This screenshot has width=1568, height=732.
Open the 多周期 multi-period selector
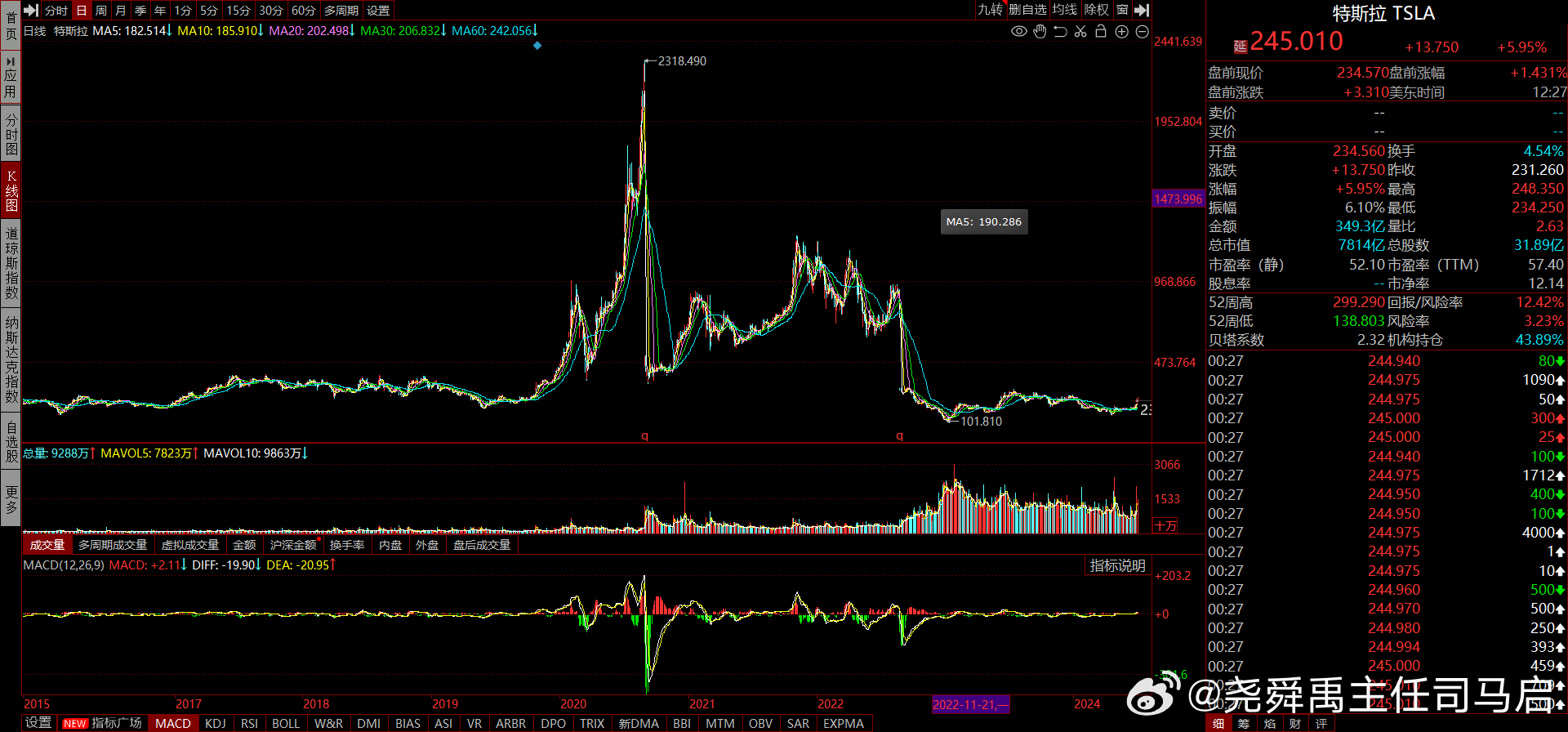pos(341,11)
